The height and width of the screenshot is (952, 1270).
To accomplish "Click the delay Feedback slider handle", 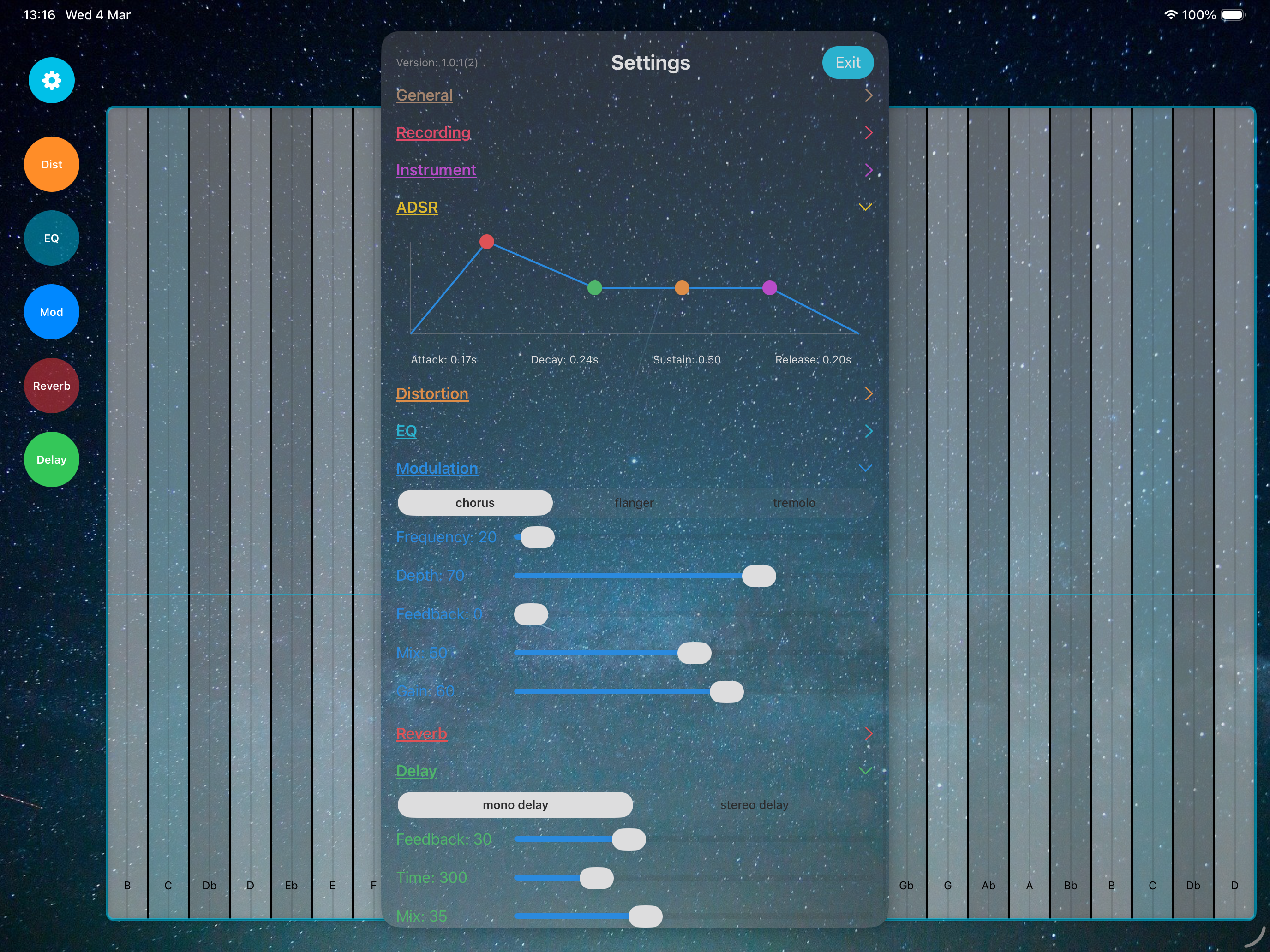I will tap(629, 839).
